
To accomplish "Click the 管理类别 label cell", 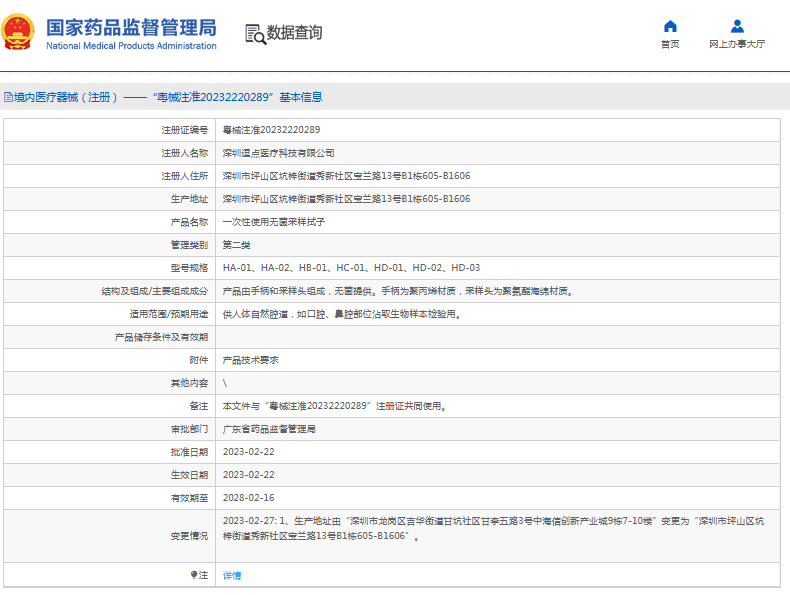I will (109, 245).
